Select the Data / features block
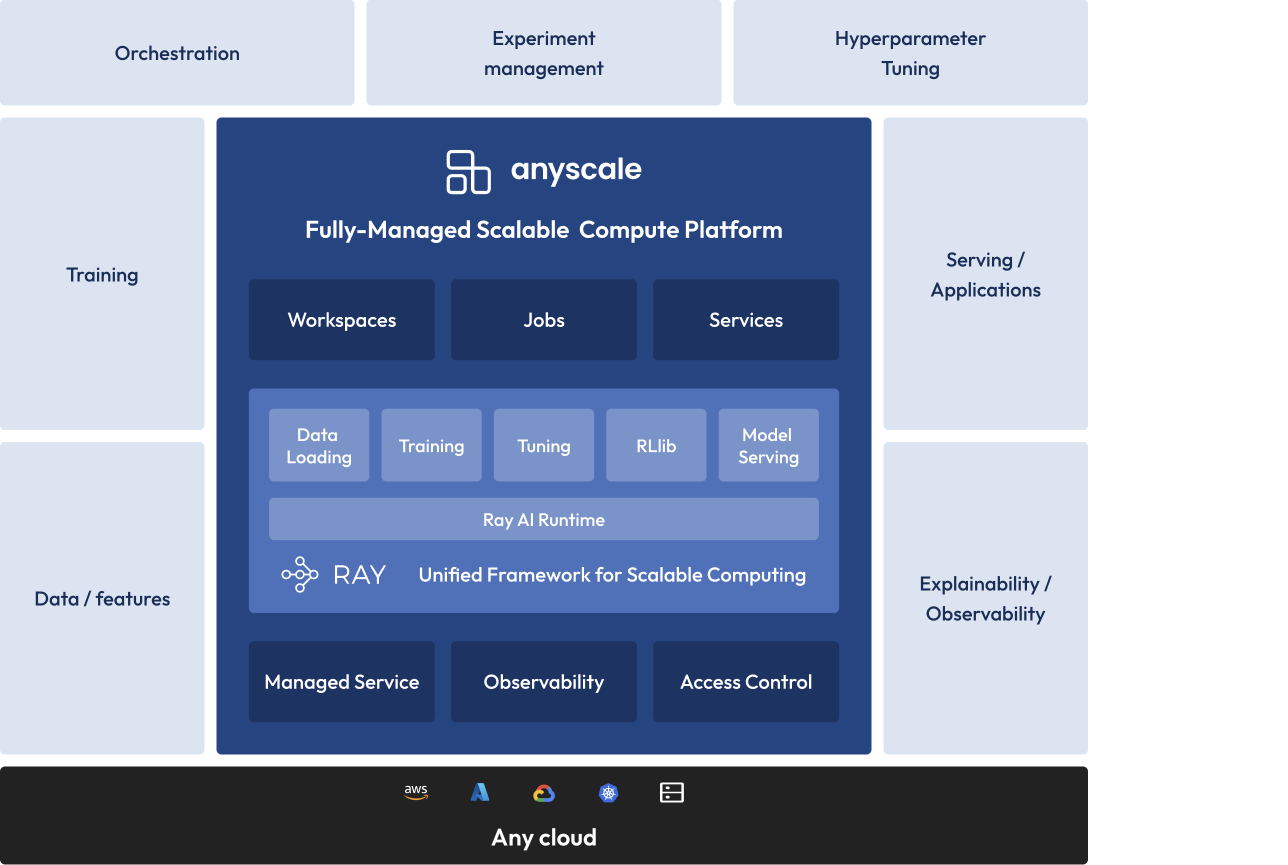This screenshot has width=1288, height=865. click(x=102, y=598)
